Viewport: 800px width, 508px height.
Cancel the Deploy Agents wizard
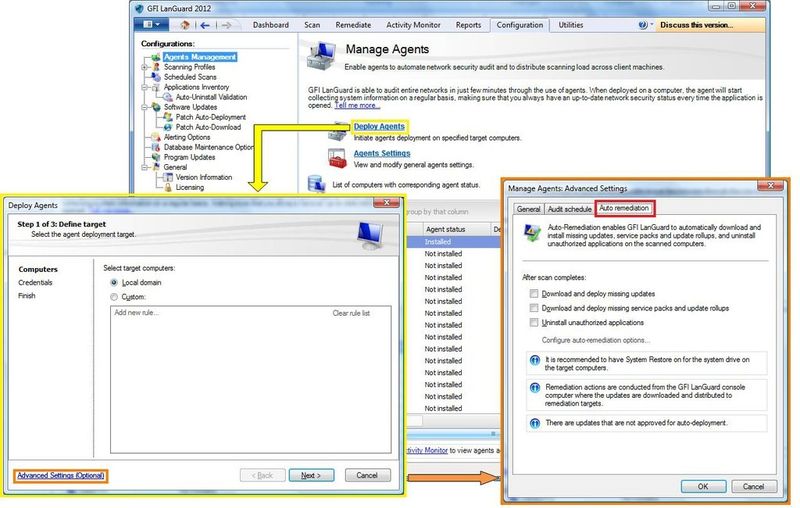coord(367,475)
